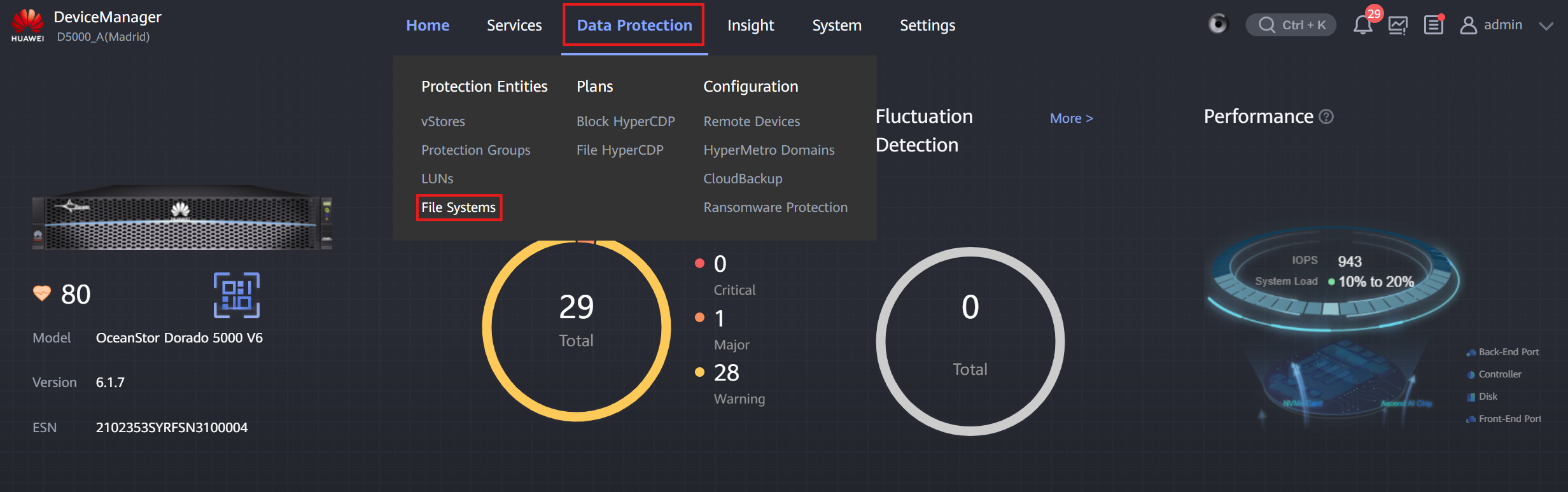Click the health score heart icon
Screen dimensions: 1568x492
(x=42, y=293)
